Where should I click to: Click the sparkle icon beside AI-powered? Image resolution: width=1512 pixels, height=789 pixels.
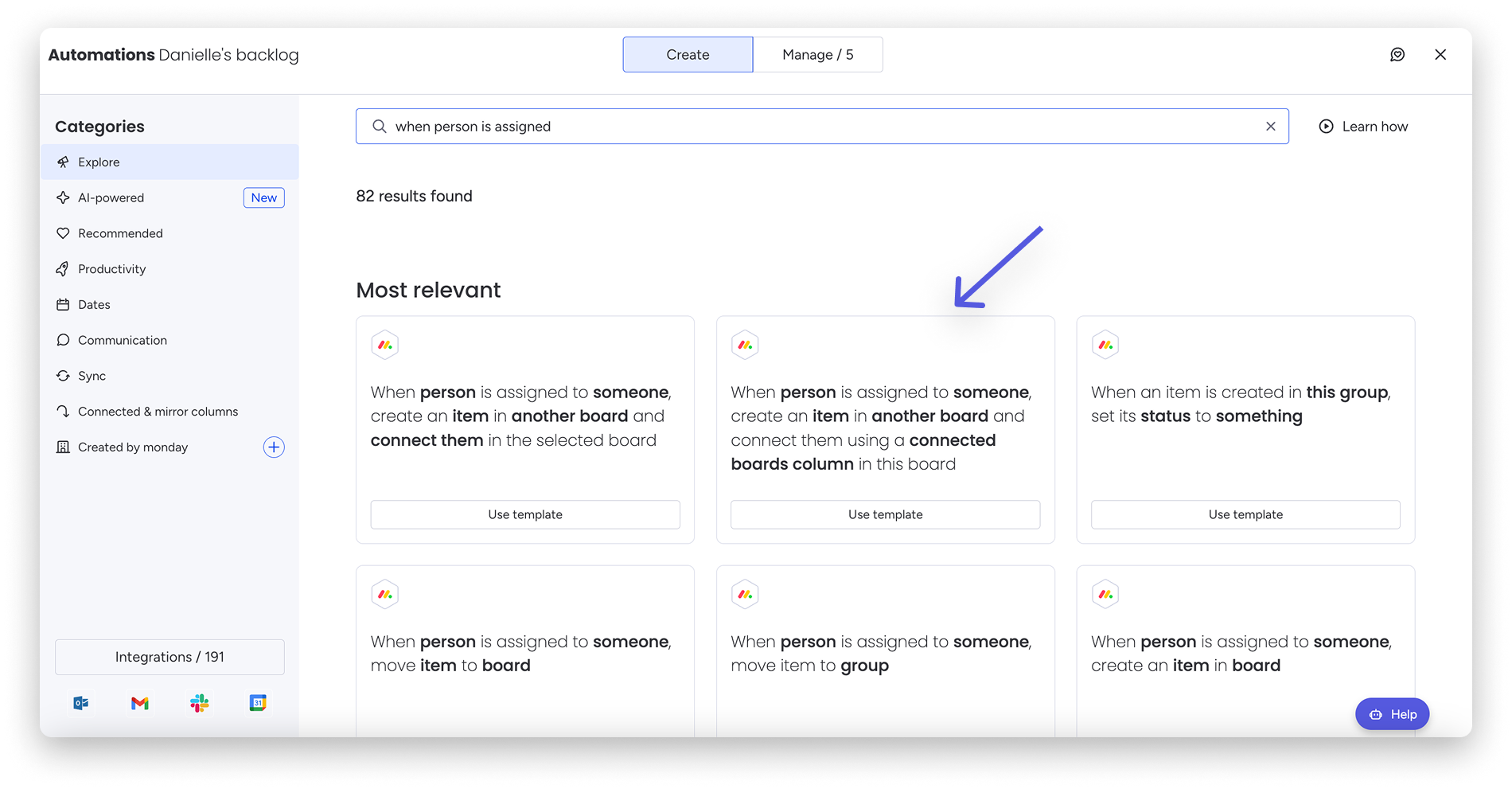63,197
